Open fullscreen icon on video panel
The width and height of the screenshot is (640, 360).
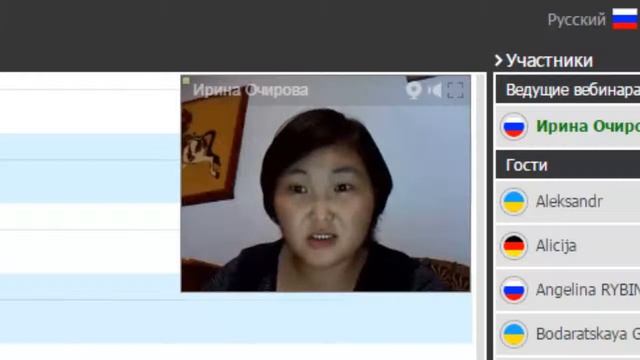pyautogui.click(x=455, y=90)
